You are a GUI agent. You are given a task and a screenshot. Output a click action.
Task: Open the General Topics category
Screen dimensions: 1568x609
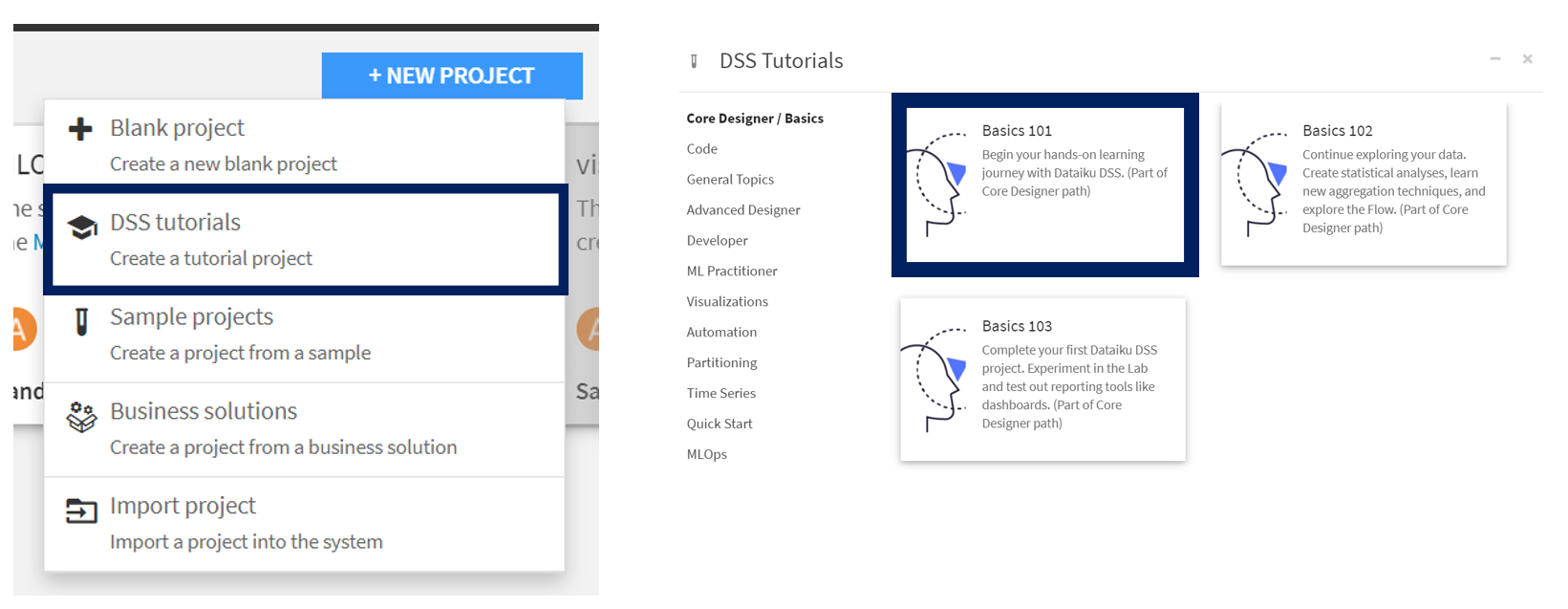(730, 180)
